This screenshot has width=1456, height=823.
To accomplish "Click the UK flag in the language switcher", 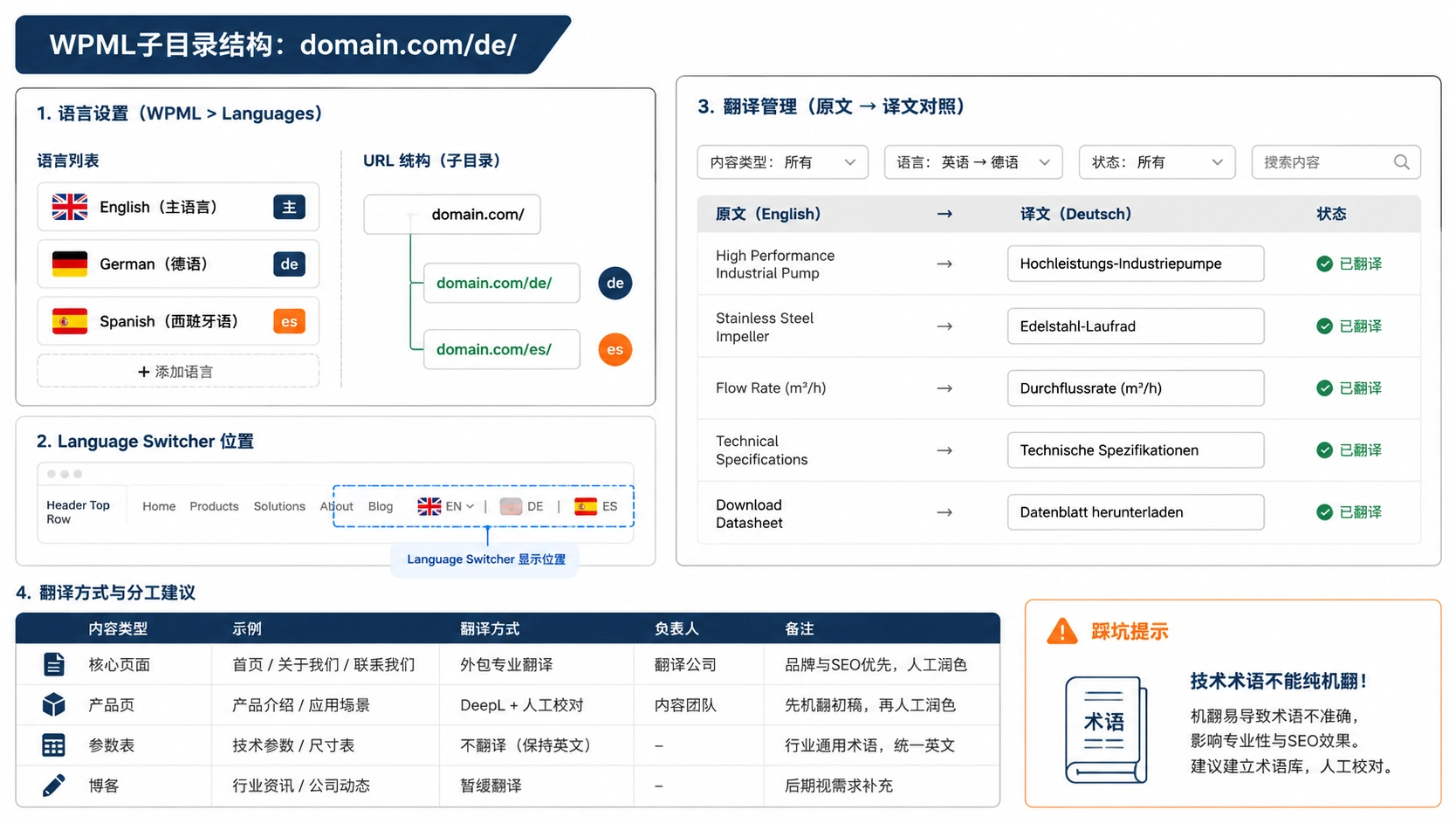I will (x=429, y=506).
